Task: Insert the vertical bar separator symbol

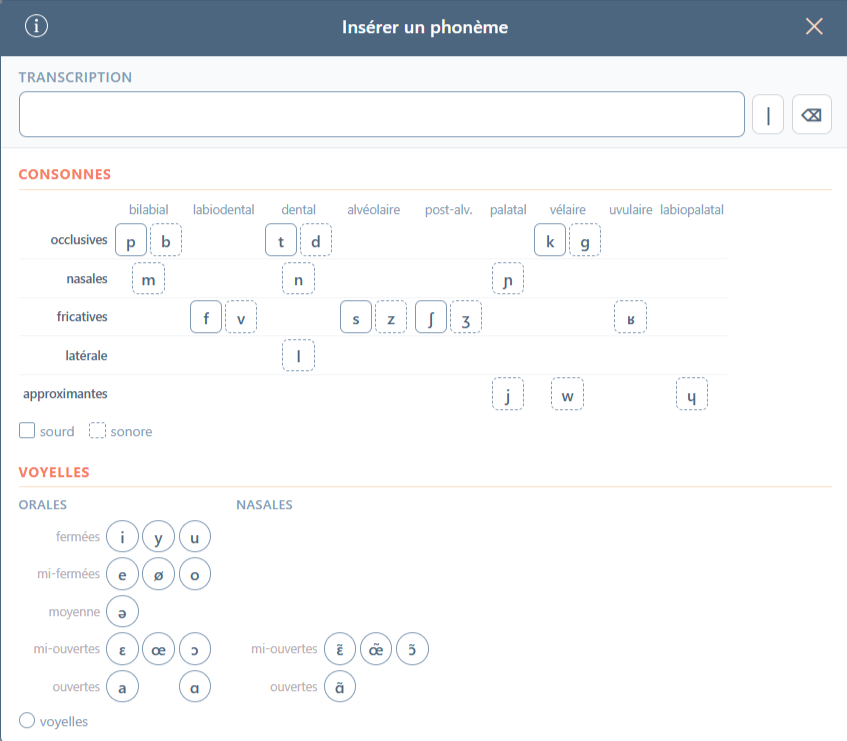Action: (768, 114)
